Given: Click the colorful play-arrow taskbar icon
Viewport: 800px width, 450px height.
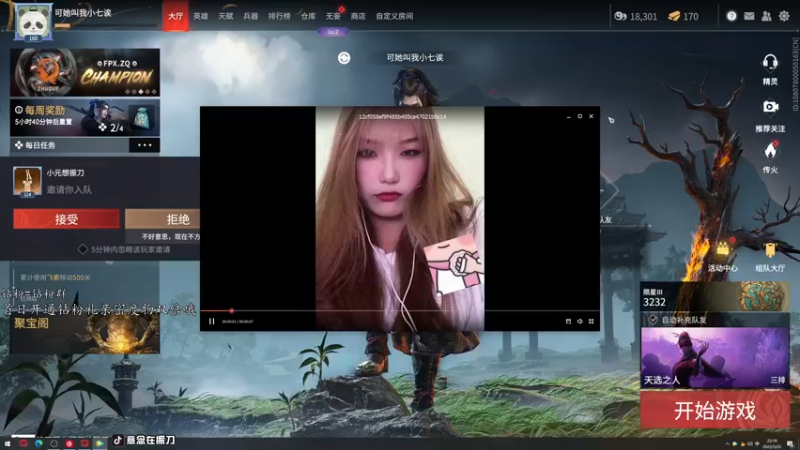Looking at the screenshot, I should tap(99, 444).
